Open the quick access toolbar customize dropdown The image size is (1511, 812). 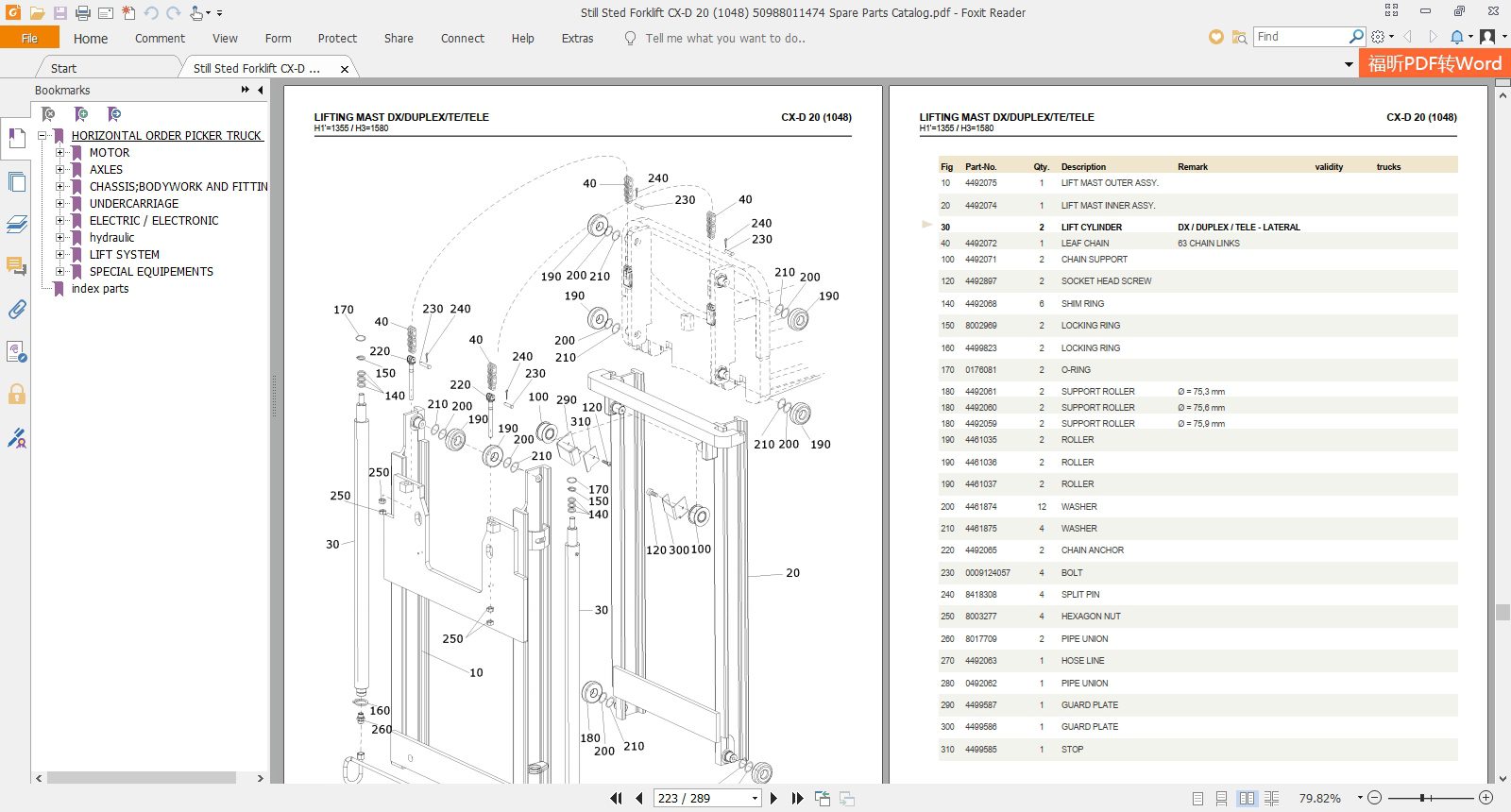pyautogui.click(x=219, y=13)
